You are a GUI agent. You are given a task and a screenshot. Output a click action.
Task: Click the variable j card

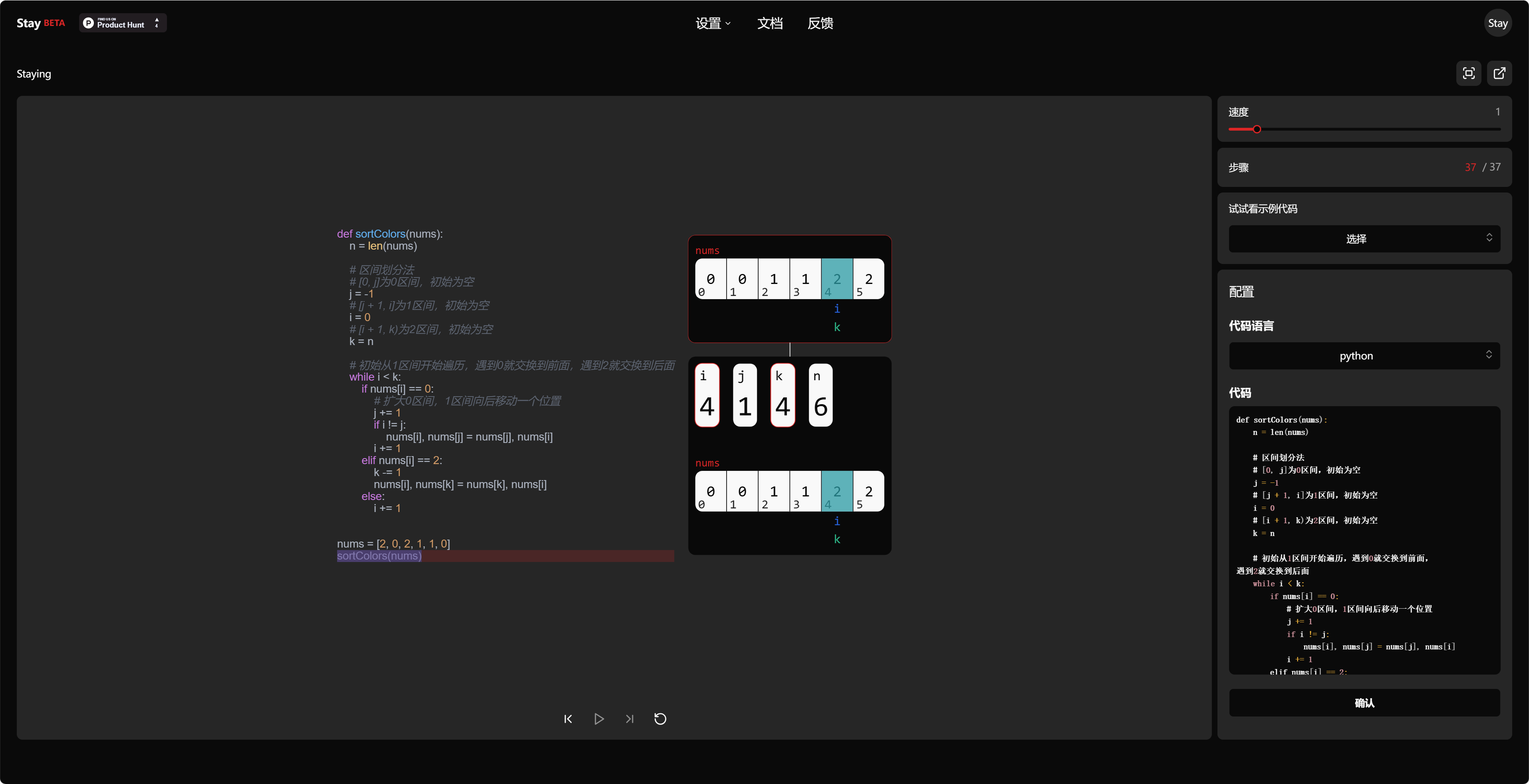click(x=745, y=395)
